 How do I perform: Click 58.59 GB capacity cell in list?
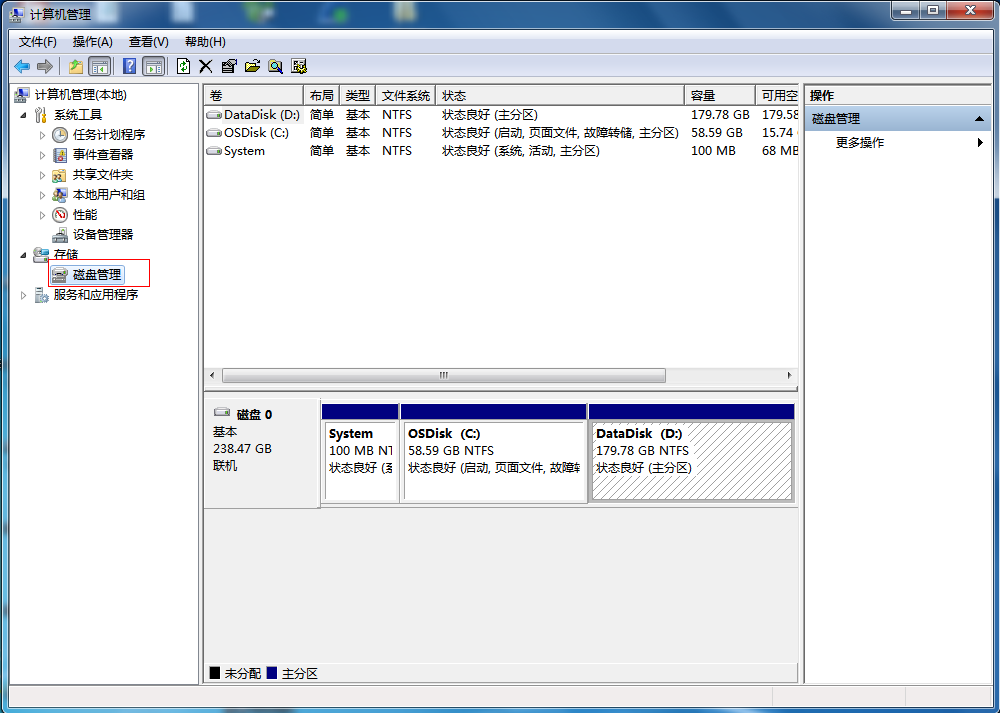point(717,133)
